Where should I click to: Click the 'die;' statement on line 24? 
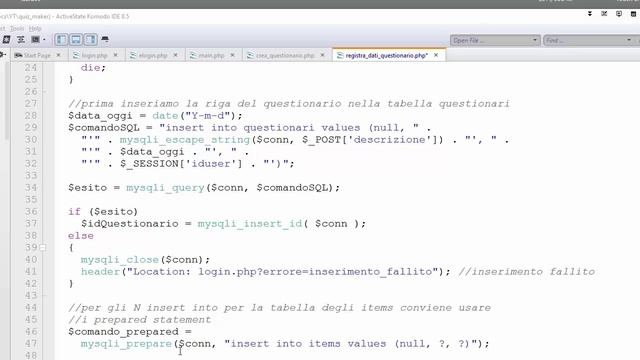93,68
